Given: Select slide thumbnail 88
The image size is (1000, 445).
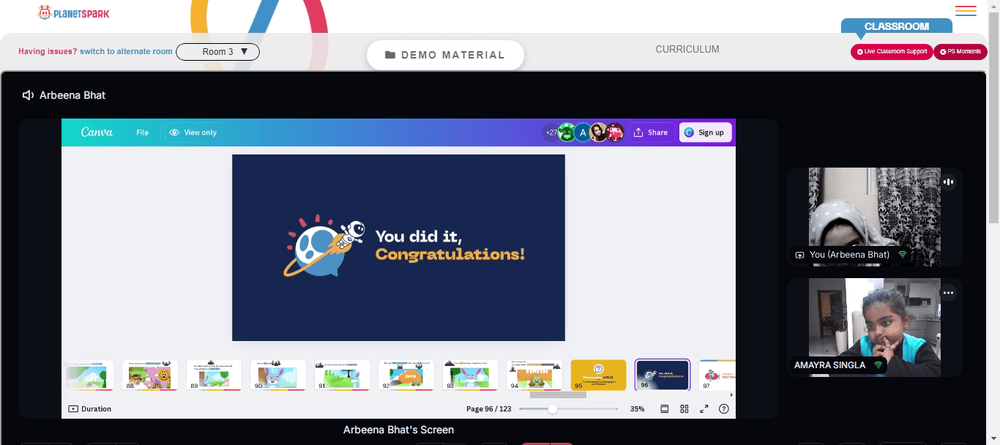Looking at the screenshot, I should (x=150, y=375).
